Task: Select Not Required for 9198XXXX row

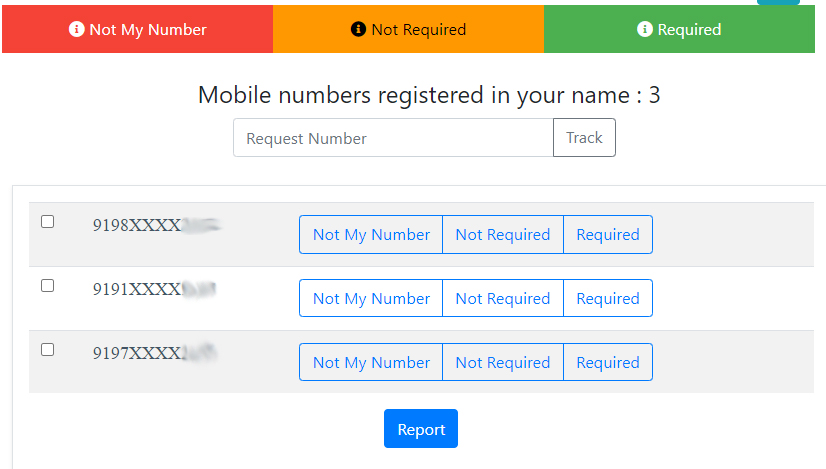Action: point(503,234)
